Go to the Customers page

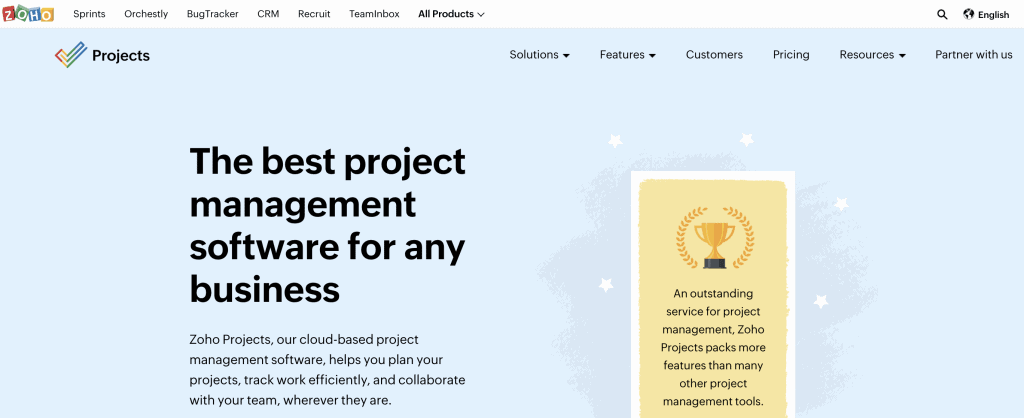click(x=714, y=55)
